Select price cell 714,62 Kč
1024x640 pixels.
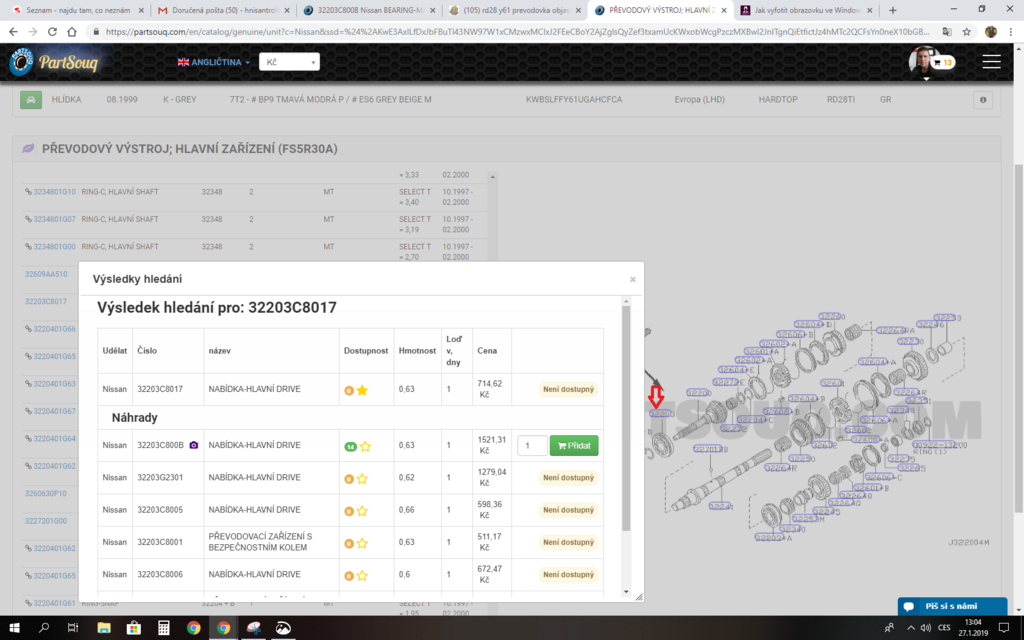[x=490, y=389]
